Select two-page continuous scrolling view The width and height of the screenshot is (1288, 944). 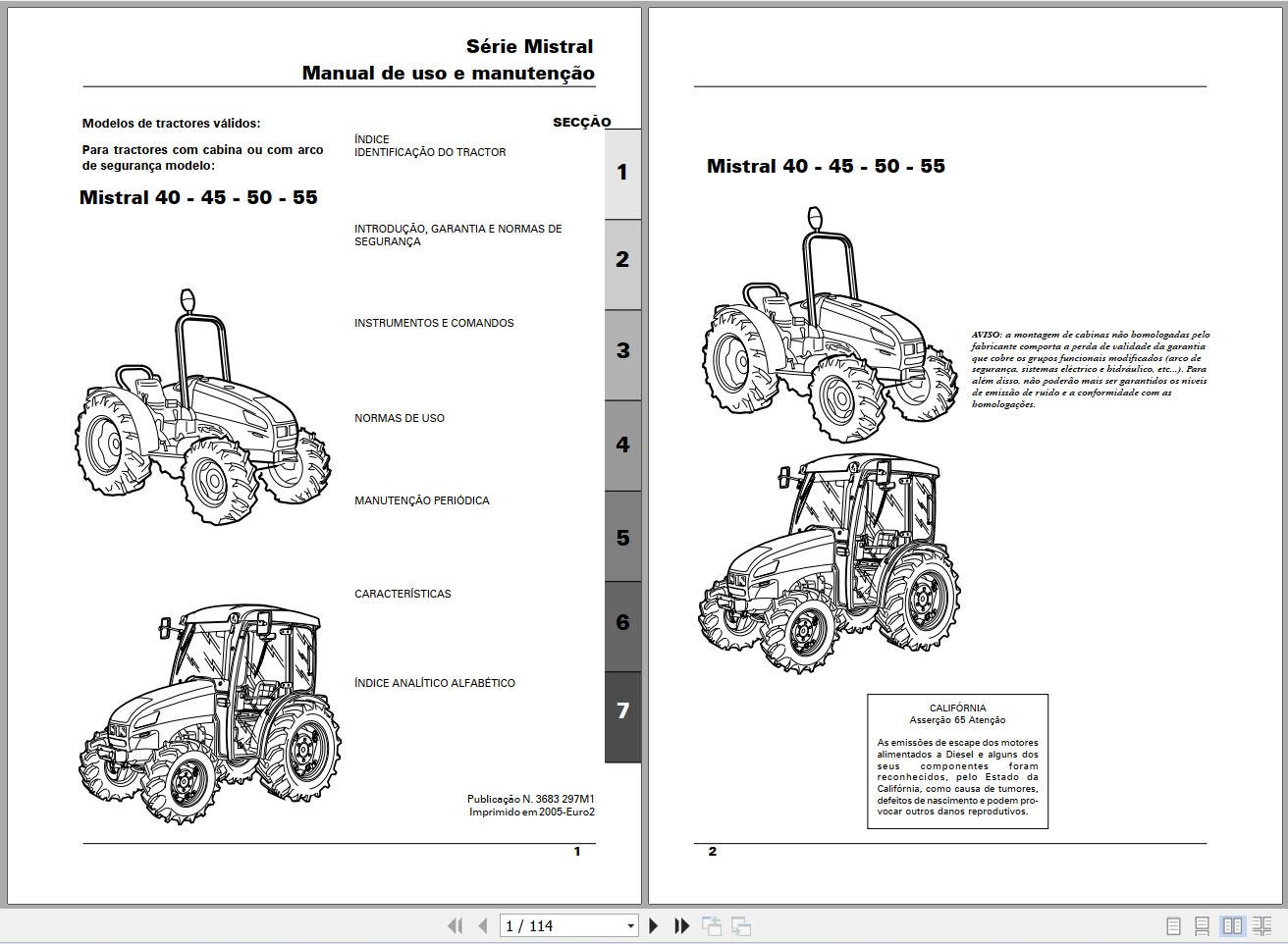[x=1261, y=925]
